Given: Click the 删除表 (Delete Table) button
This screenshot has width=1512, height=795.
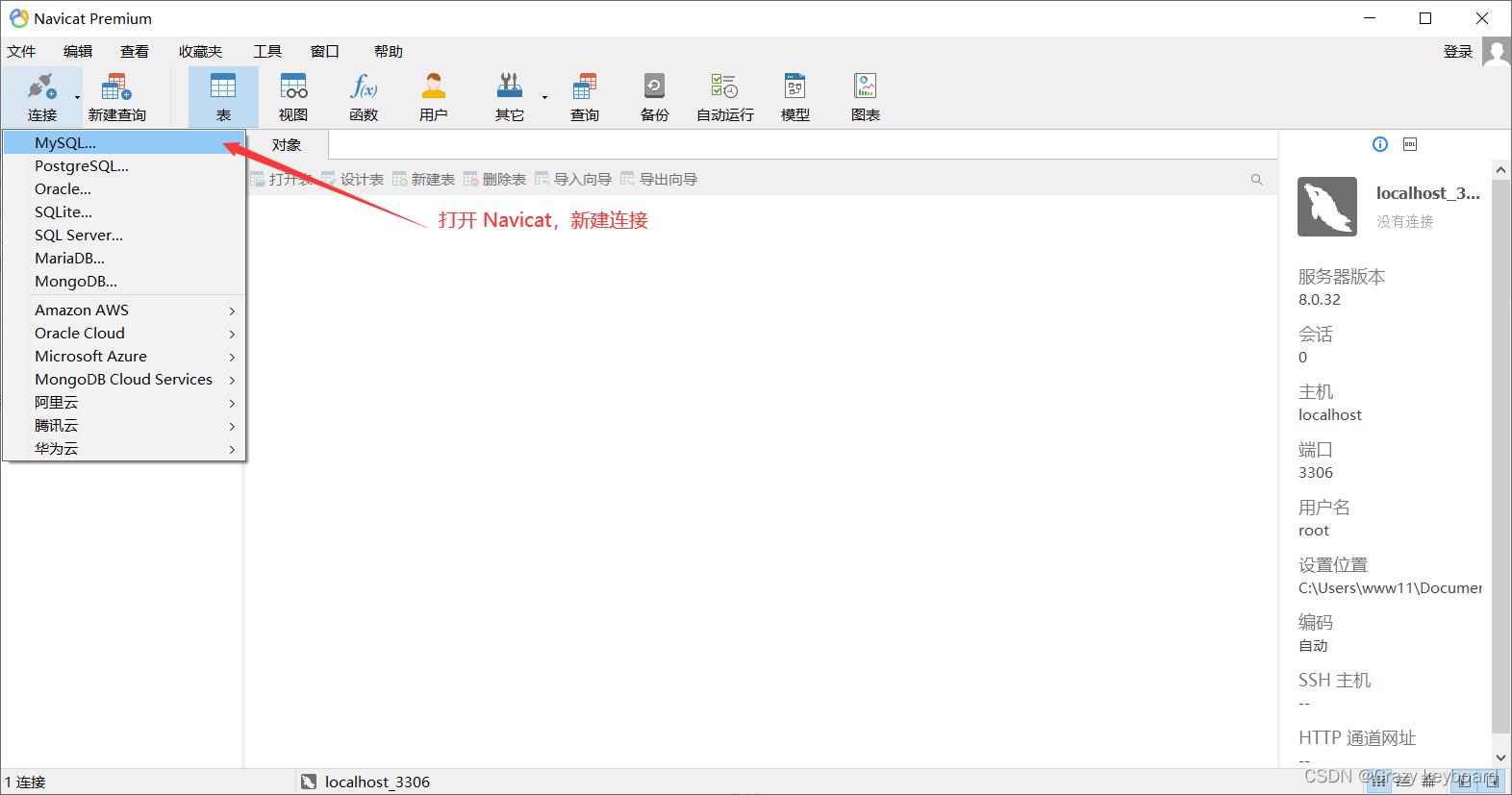Looking at the screenshot, I should click(x=495, y=180).
